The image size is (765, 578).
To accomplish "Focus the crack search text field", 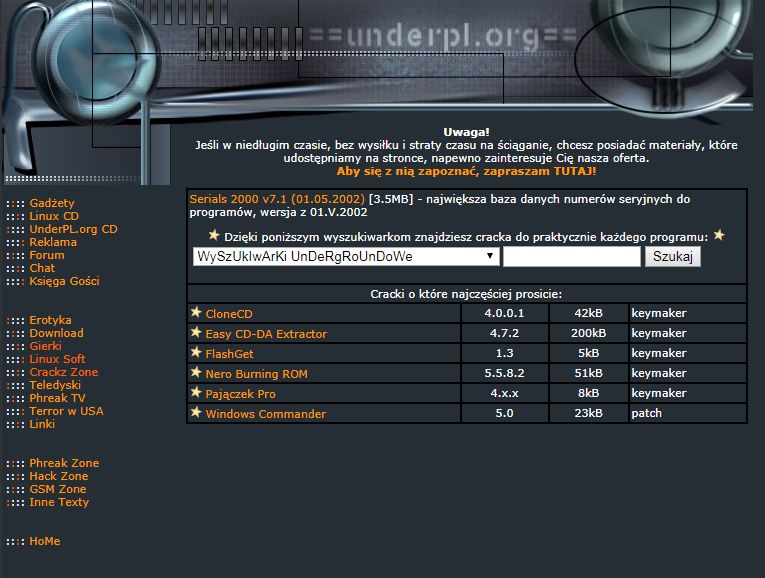I will [x=571, y=257].
